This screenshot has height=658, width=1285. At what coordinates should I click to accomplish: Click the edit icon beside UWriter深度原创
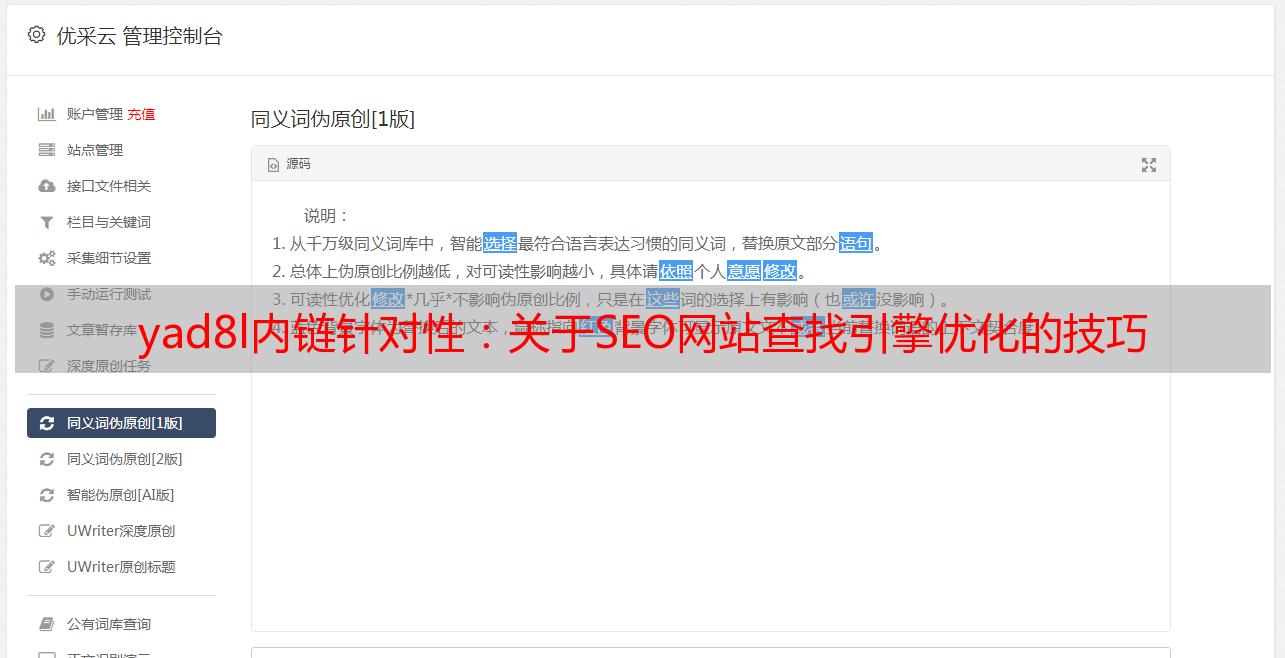(x=46, y=531)
